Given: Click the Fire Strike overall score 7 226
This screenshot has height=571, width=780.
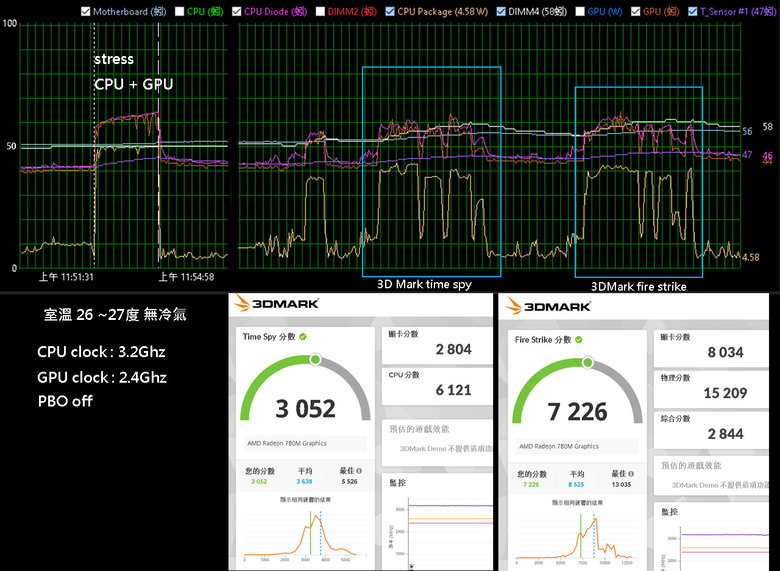Looking at the screenshot, I should 578,412.
